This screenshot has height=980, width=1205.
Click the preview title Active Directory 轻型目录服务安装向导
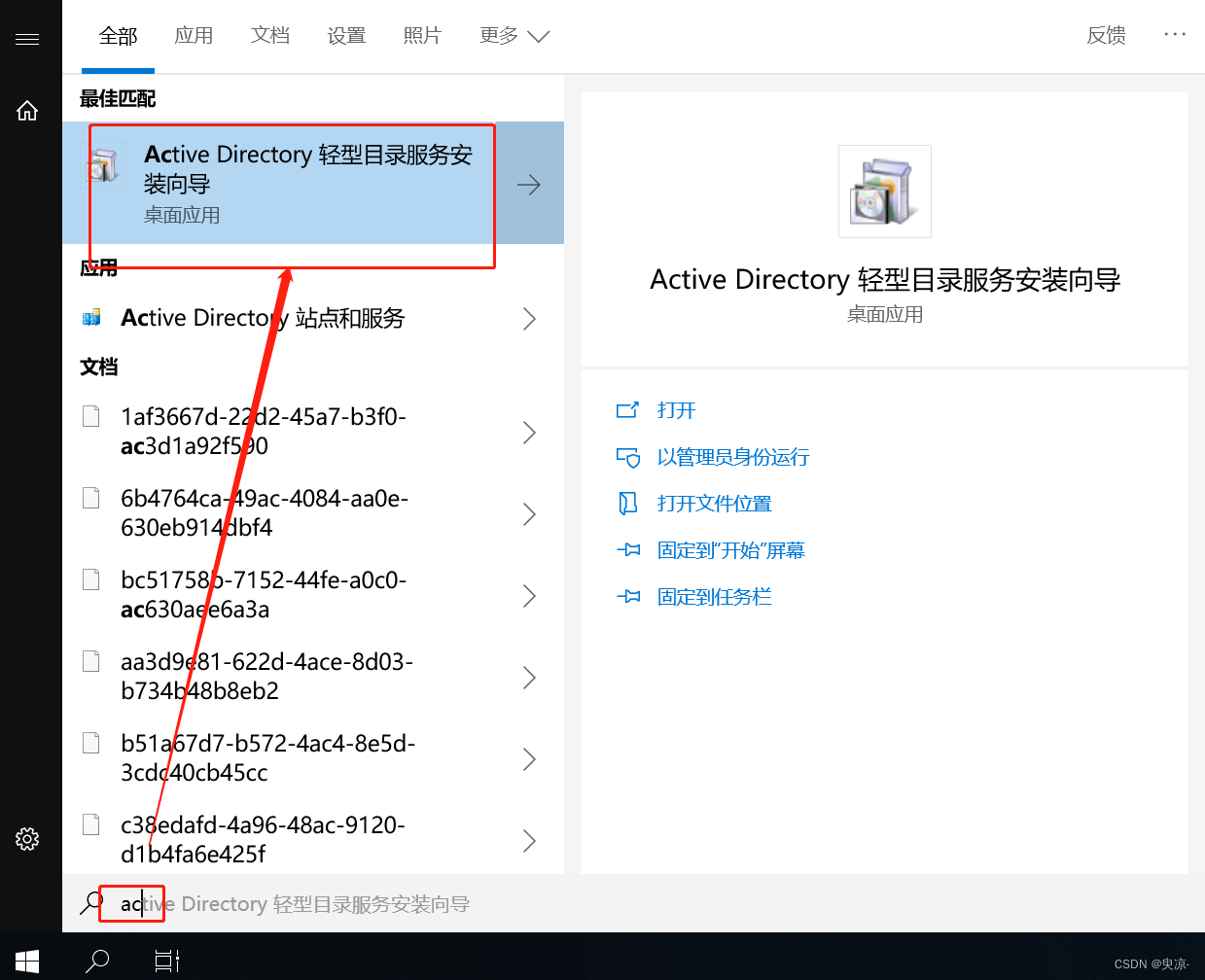tap(885, 280)
